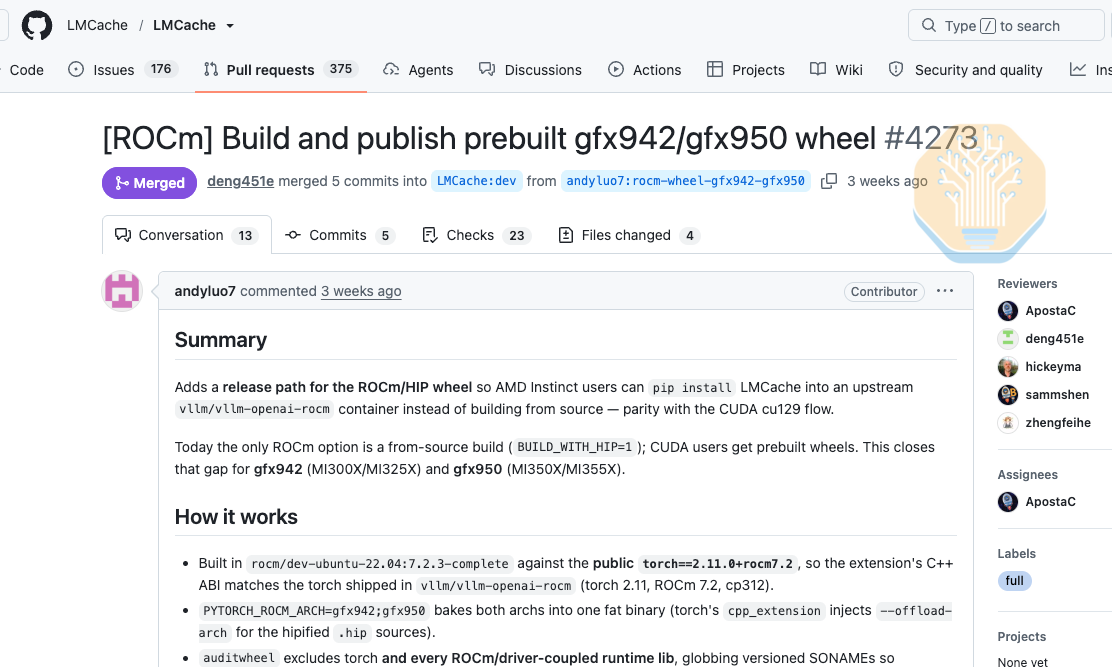This screenshot has height=667, width=1112.
Task: Copy the head branch name icon
Action: [828, 181]
